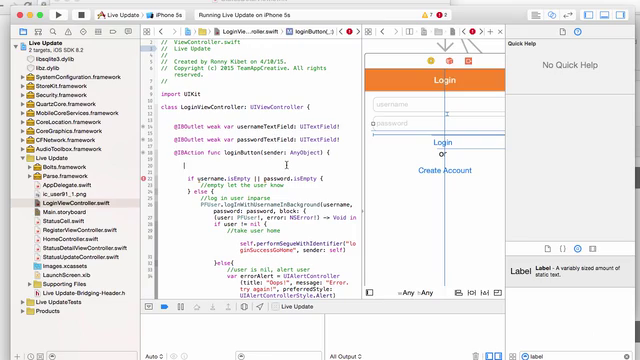Select the Create Account button in storyboard
This screenshot has width=640, height=360.
[x=445, y=171]
